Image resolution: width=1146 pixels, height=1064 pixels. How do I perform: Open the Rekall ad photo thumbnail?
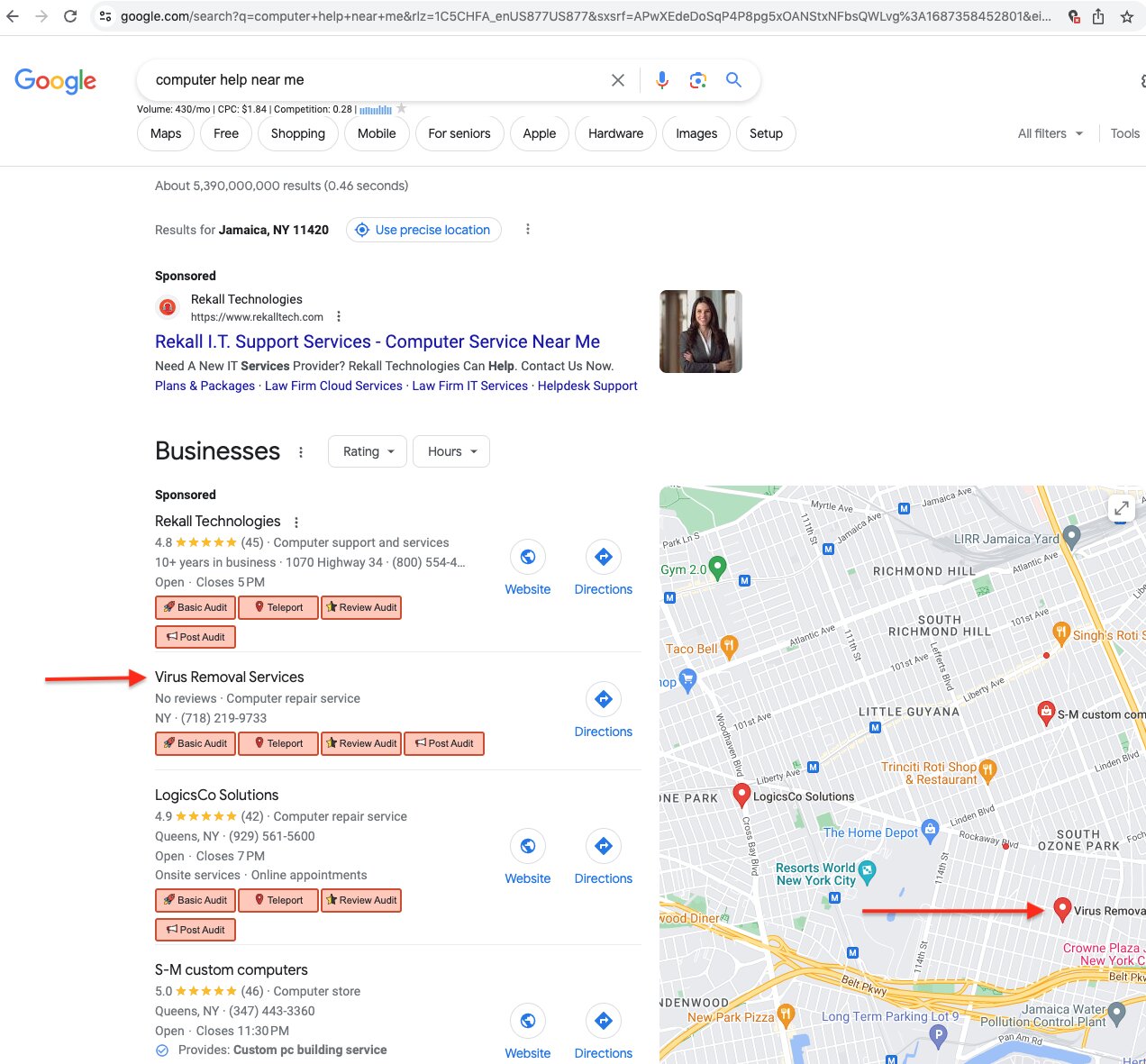click(x=701, y=332)
